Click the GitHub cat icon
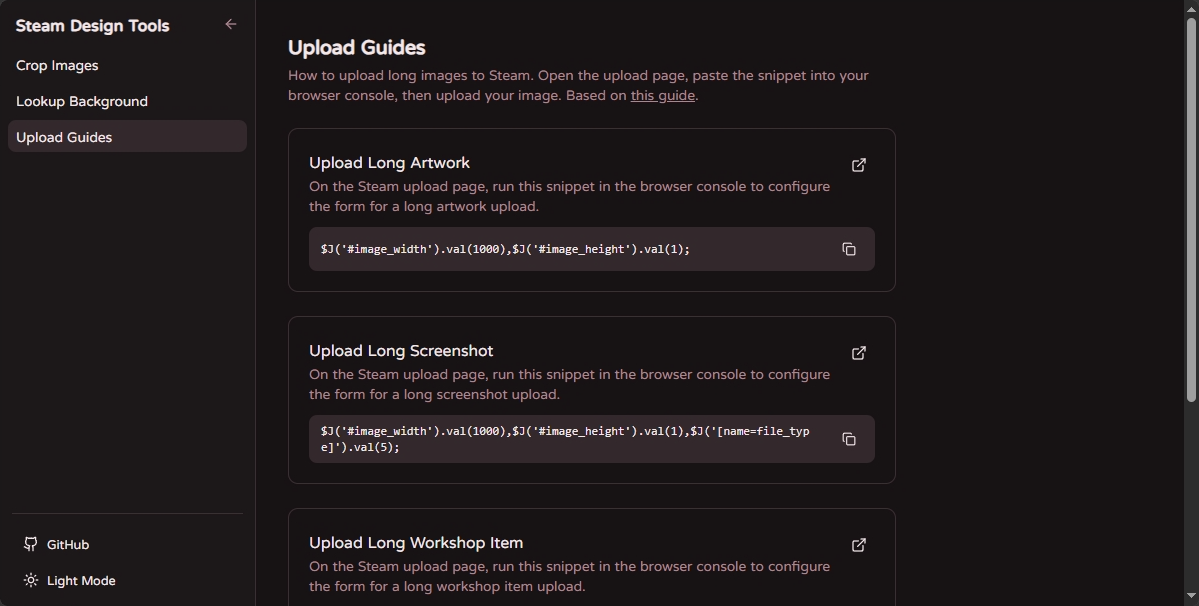This screenshot has width=1199, height=606. pos(31,544)
